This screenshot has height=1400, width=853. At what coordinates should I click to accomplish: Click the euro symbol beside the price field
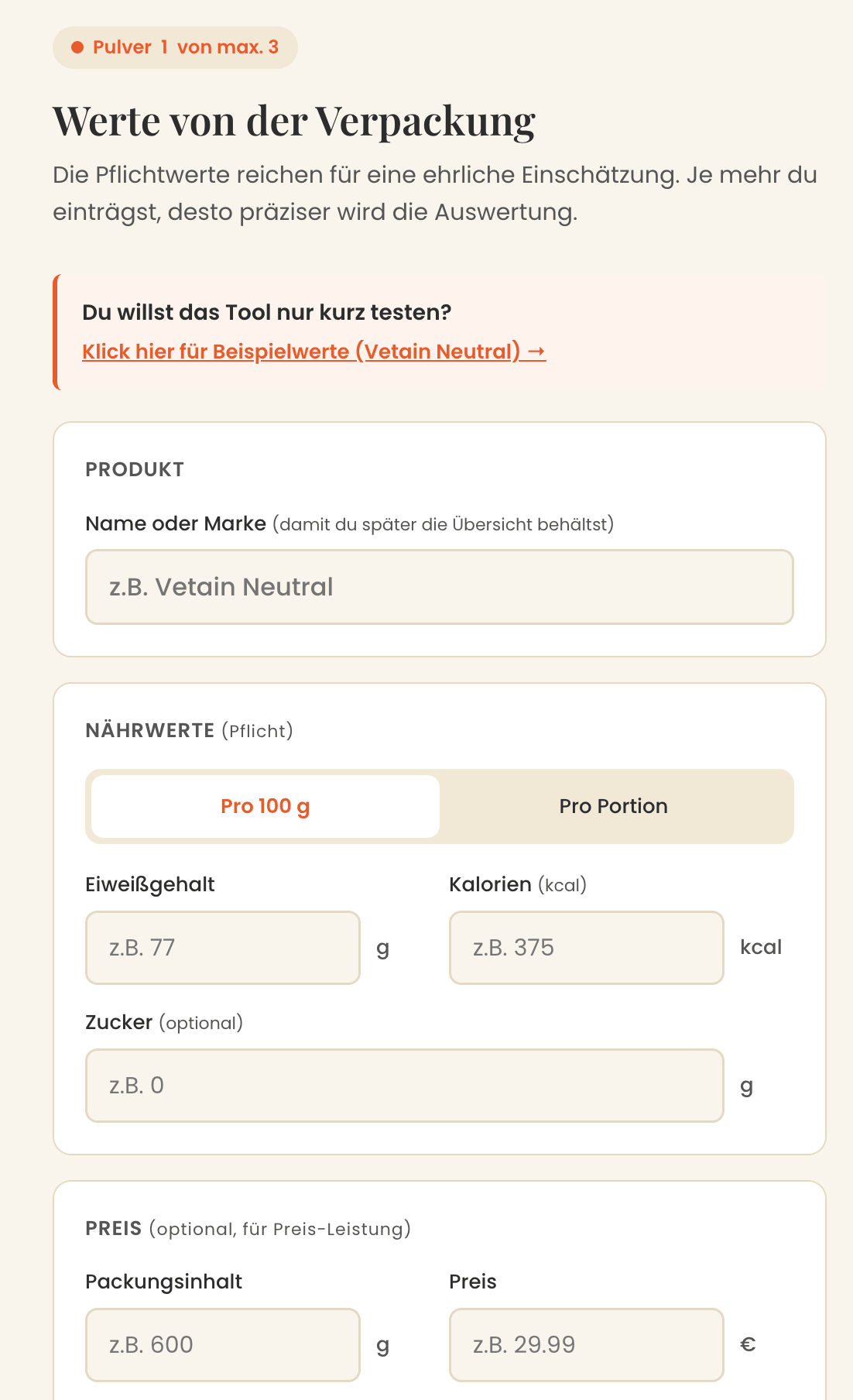pos(748,1344)
